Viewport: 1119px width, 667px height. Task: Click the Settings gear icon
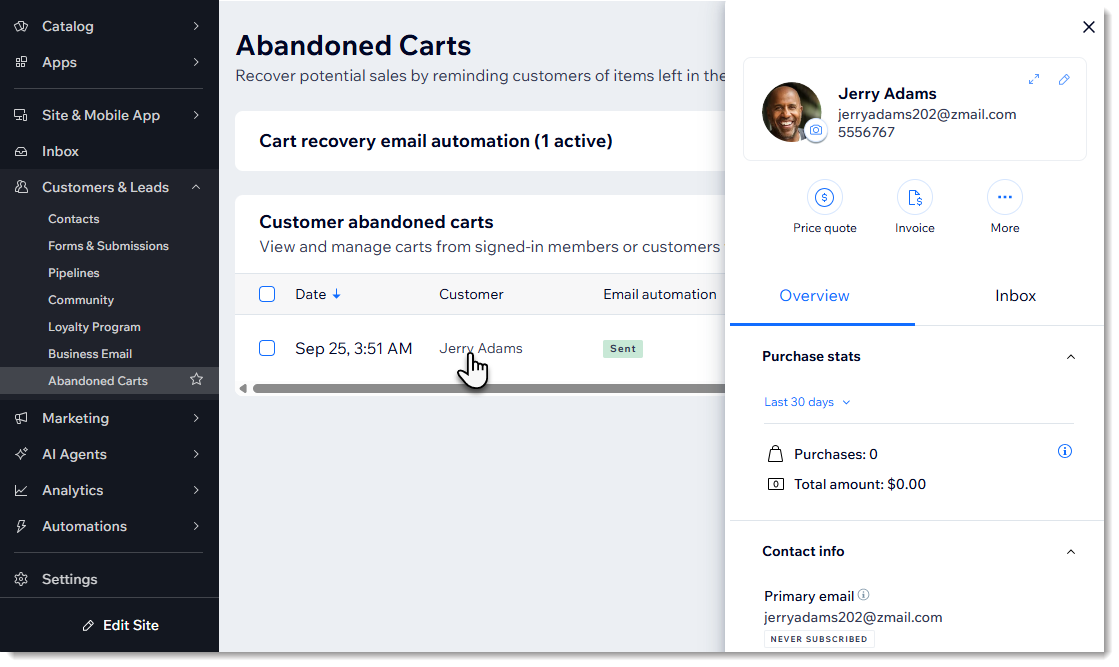(x=21, y=579)
